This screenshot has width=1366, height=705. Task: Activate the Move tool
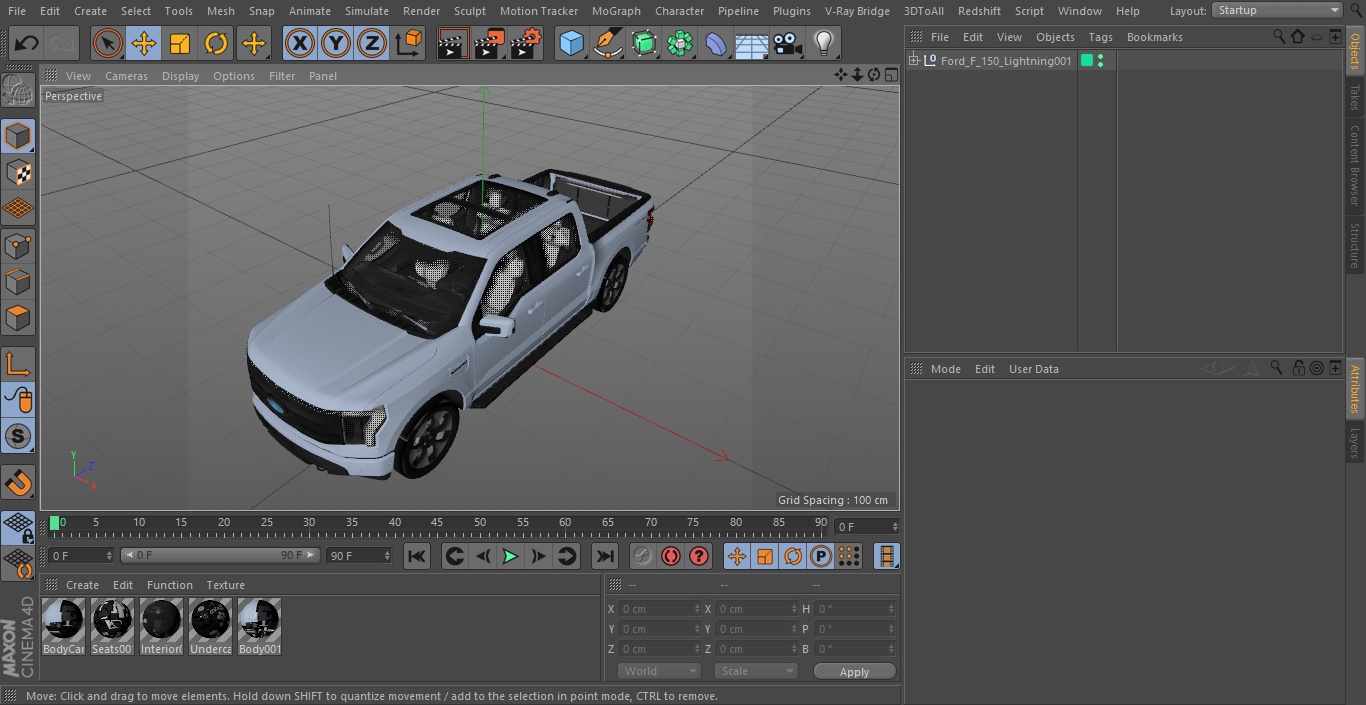[143, 43]
